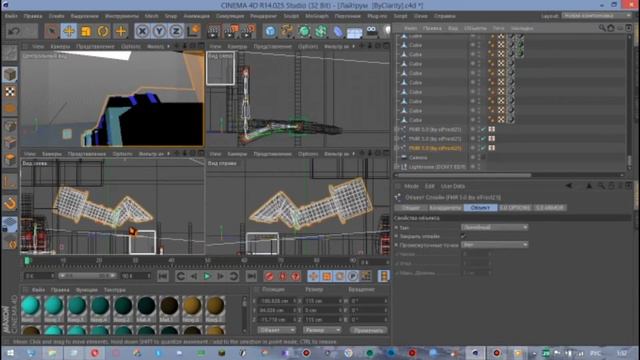The width and height of the screenshot is (640, 360).
Task: Click the timeline preview range slider
Action: point(87,276)
